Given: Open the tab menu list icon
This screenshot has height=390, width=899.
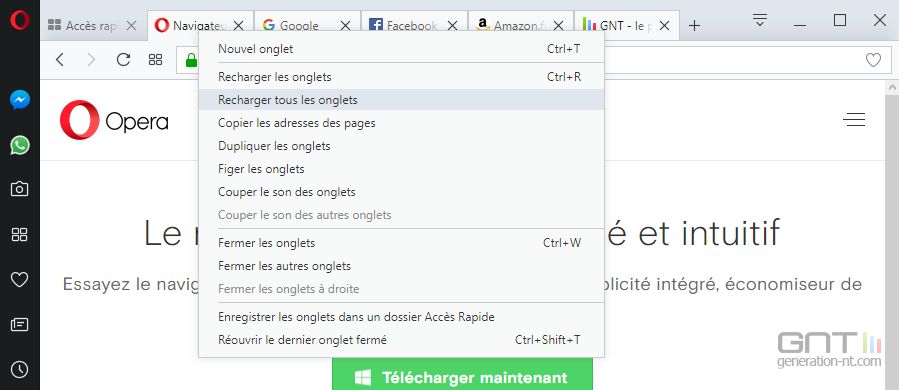Looking at the screenshot, I should point(760,21).
